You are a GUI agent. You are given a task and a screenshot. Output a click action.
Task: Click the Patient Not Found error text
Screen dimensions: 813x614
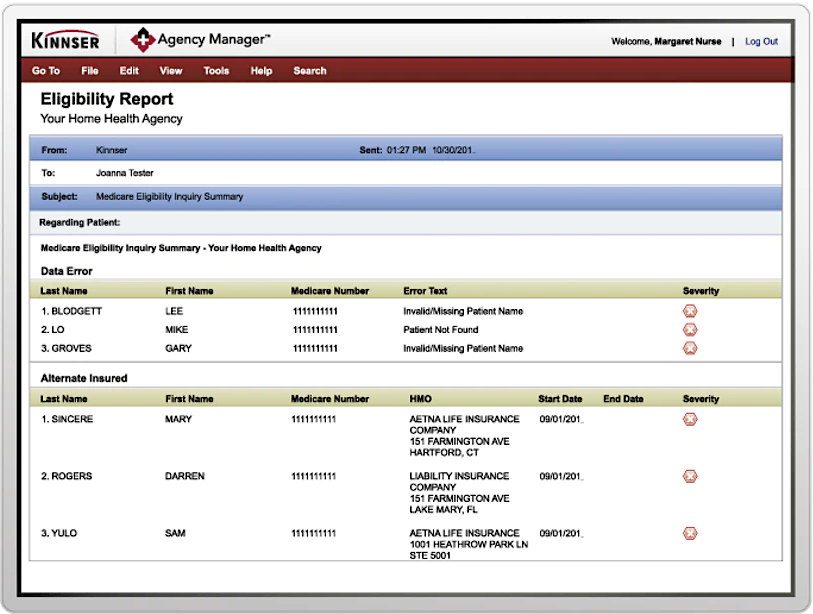coord(441,330)
